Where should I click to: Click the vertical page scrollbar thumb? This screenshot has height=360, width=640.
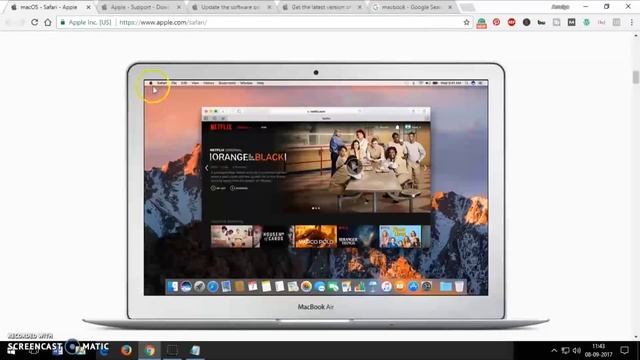tap(636, 77)
